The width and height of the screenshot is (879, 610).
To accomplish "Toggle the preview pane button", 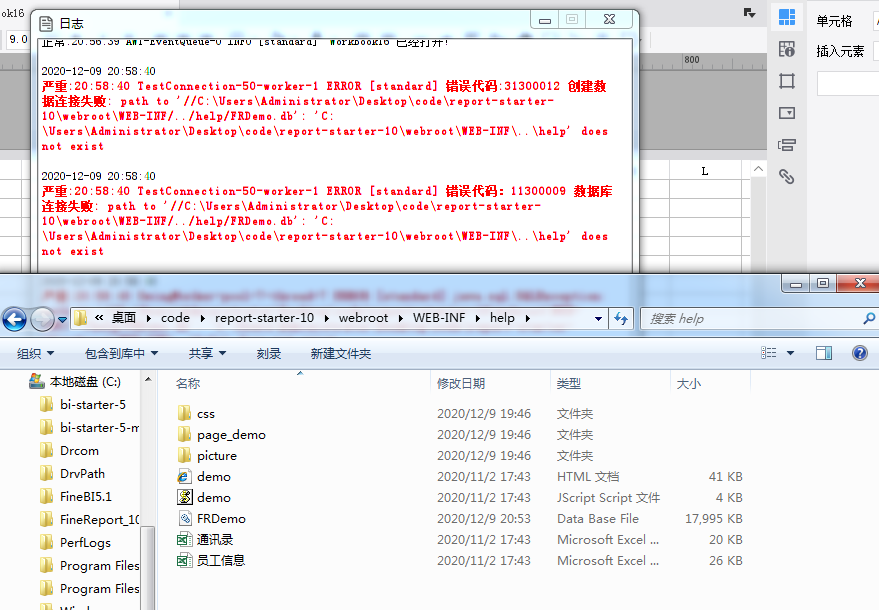I will pyautogui.click(x=824, y=353).
